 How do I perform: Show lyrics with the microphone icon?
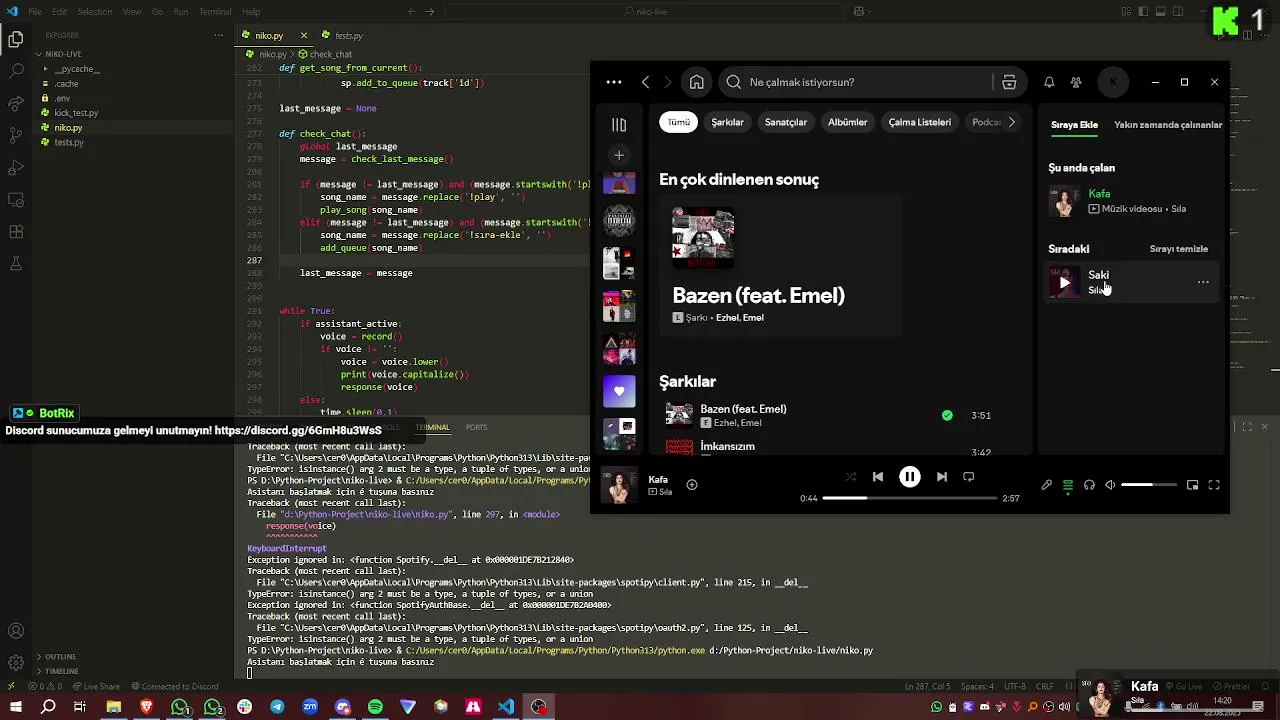point(1047,485)
